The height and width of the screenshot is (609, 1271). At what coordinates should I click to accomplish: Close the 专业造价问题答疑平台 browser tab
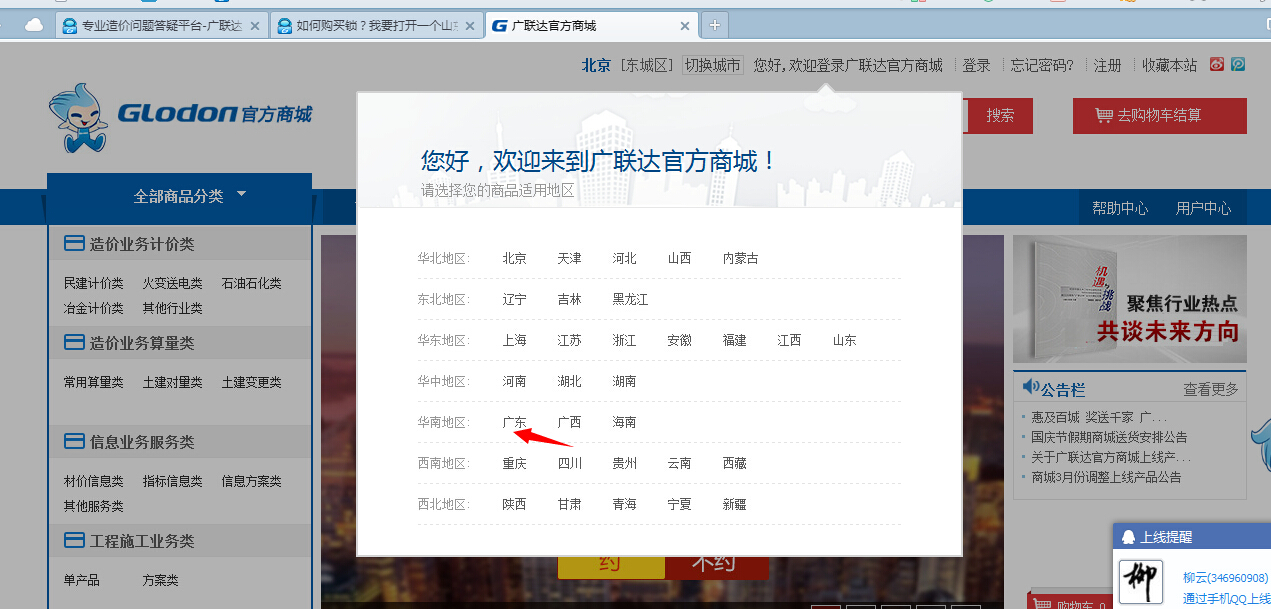coord(254,26)
